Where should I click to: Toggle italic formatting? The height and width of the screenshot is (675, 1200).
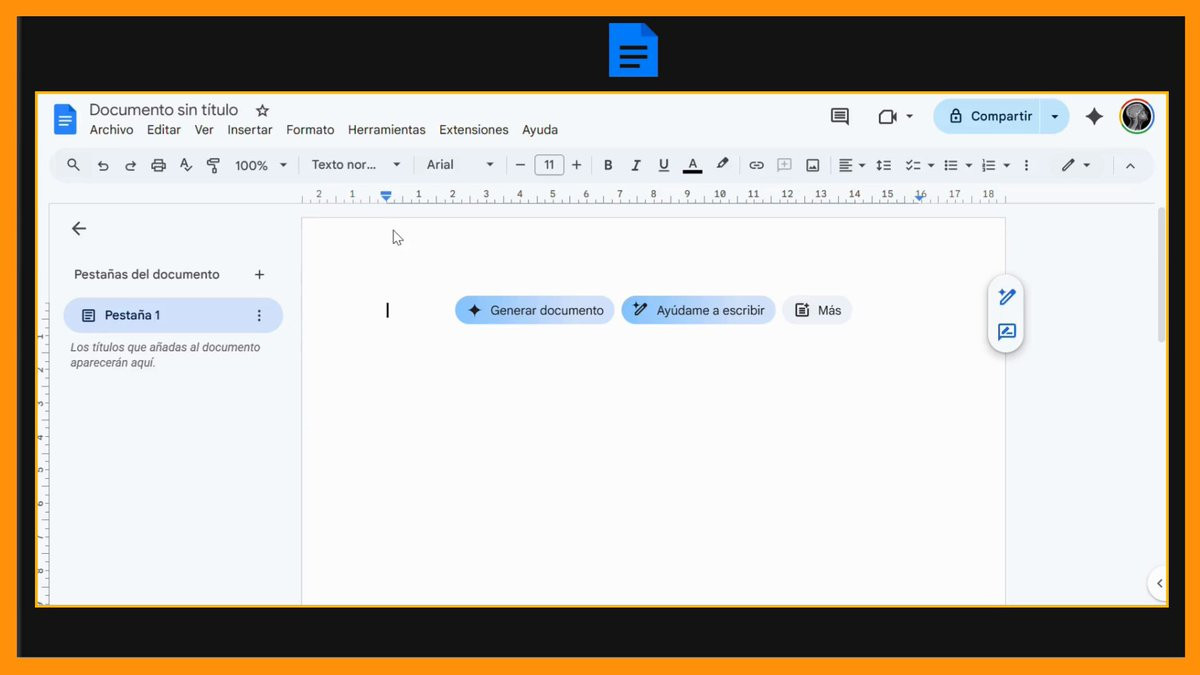tap(635, 165)
